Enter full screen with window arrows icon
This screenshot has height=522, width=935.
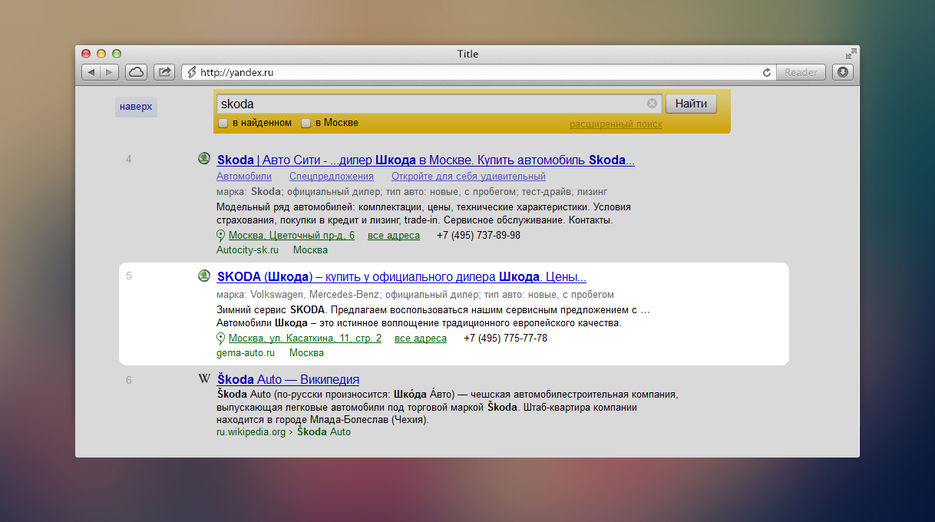pyautogui.click(x=851, y=54)
